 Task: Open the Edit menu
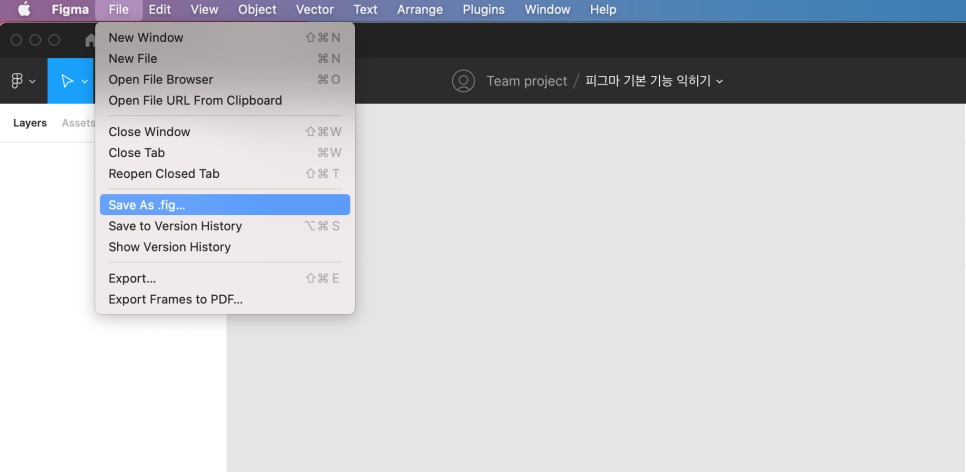(160, 10)
